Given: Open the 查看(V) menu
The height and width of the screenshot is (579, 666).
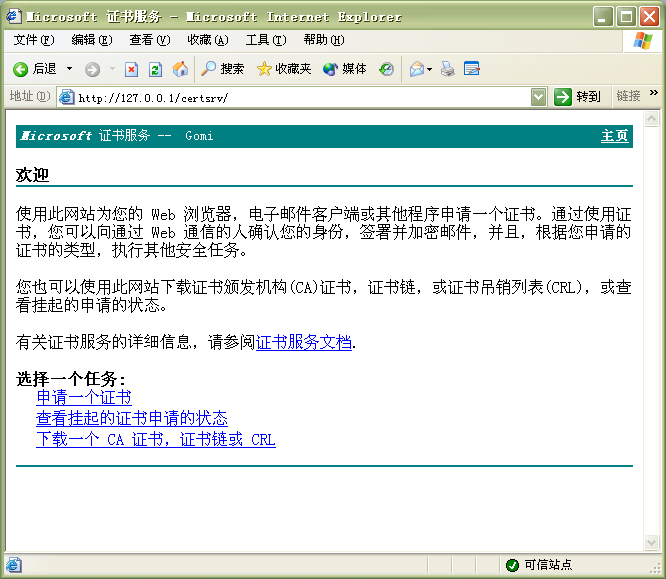Looking at the screenshot, I should (150, 40).
